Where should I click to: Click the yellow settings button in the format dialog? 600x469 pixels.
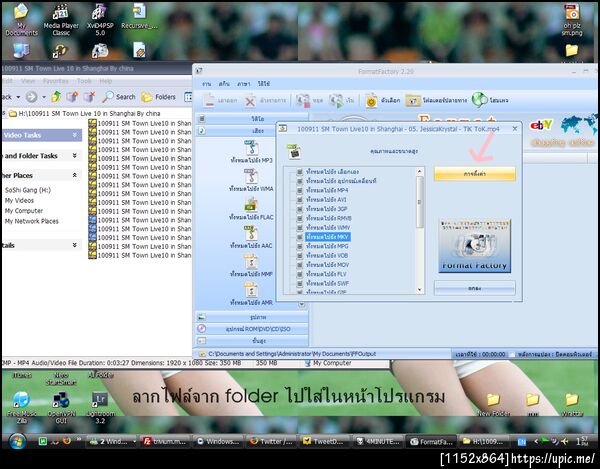pyautogui.click(x=474, y=174)
